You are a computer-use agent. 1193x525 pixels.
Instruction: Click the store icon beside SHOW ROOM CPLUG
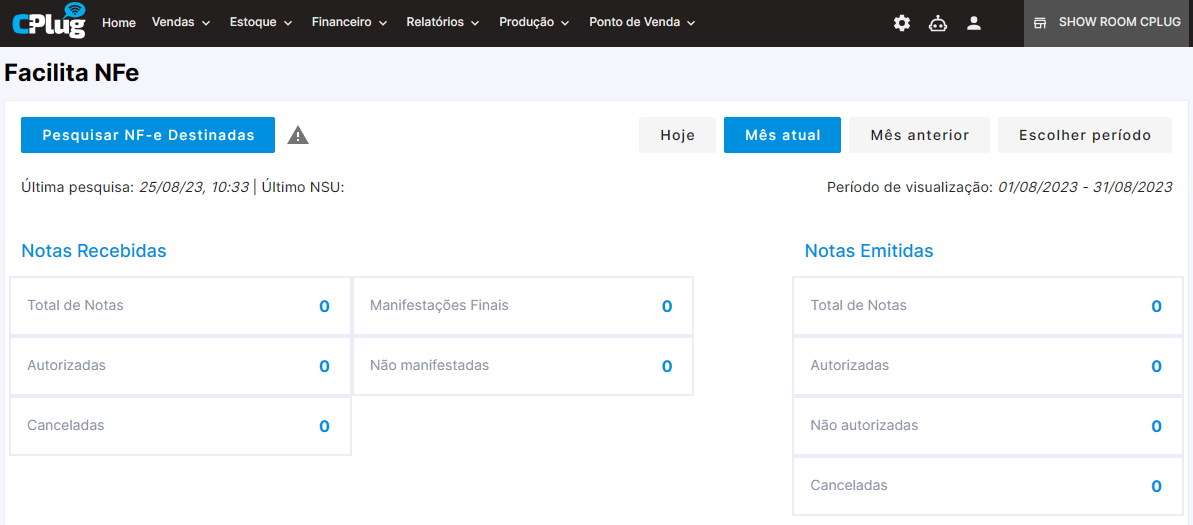pyautogui.click(x=1040, y=23)
